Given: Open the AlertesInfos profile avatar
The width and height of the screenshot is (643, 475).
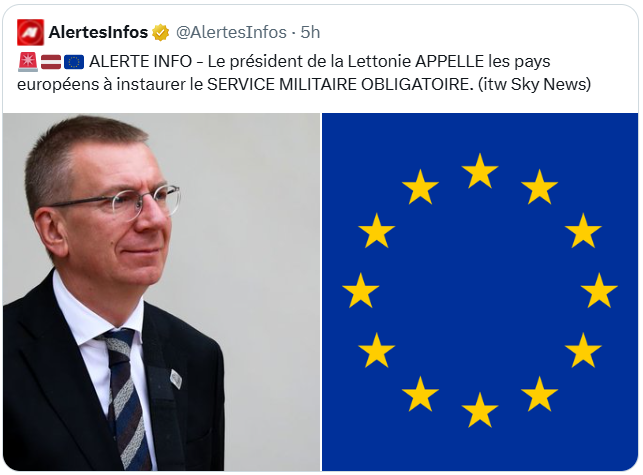Looking at the screenshot, I should [x=30, y=32].
